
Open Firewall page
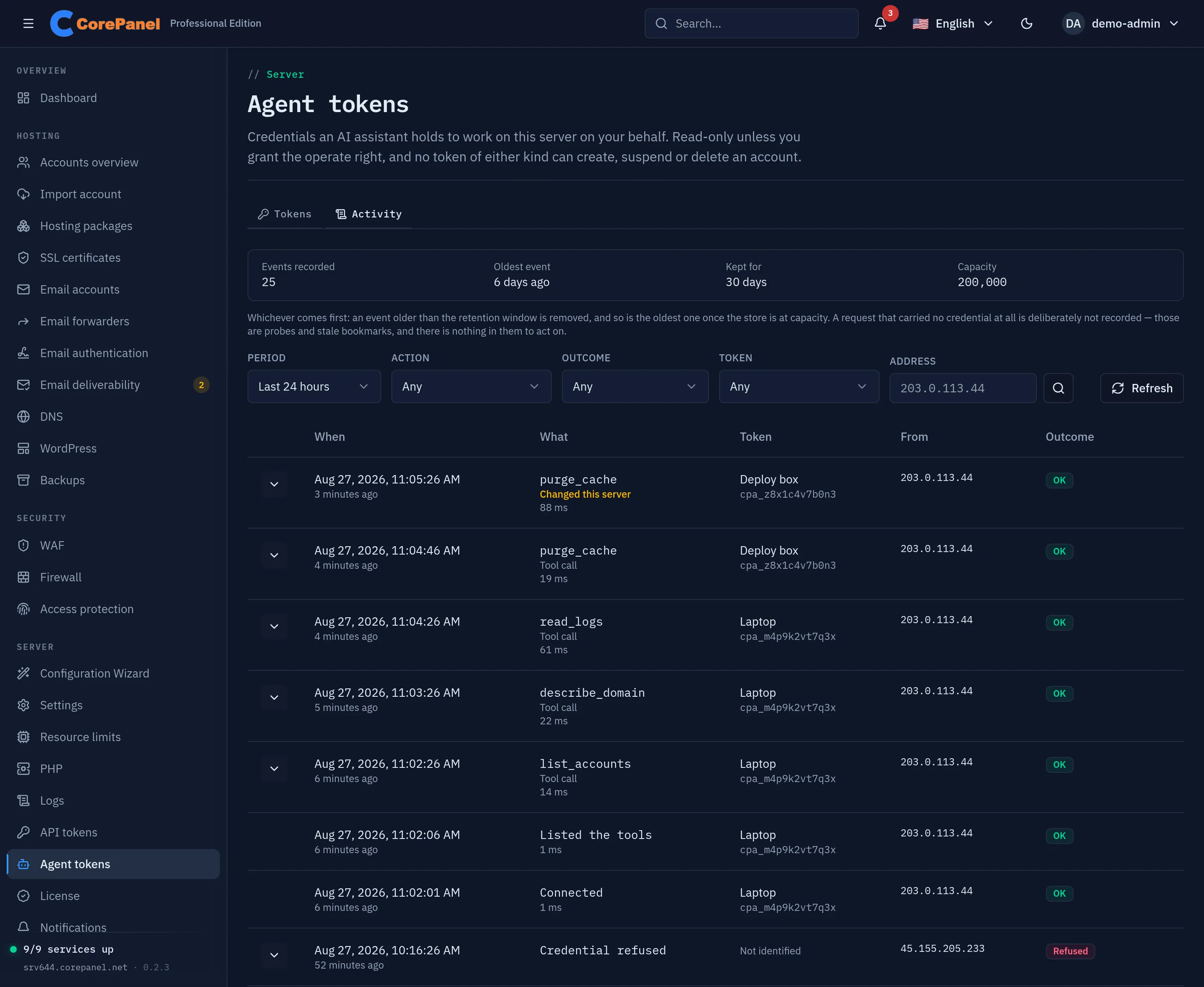(x=113, y=578)
